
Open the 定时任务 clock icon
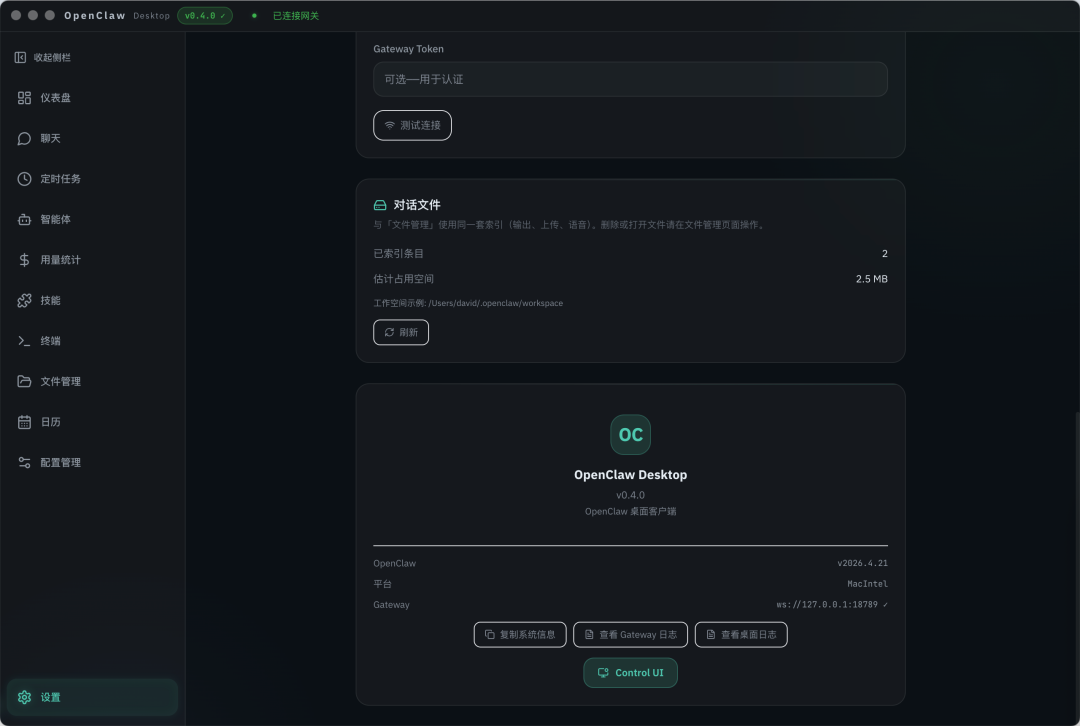24,179
